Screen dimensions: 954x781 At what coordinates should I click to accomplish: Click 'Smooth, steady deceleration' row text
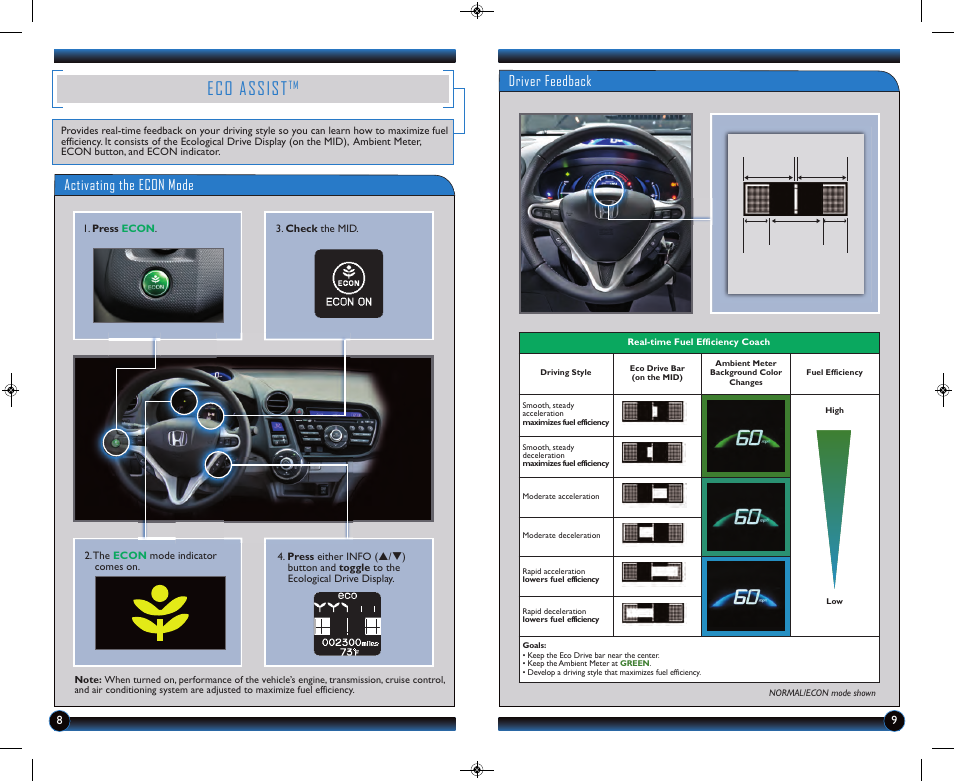pos(565,455)
